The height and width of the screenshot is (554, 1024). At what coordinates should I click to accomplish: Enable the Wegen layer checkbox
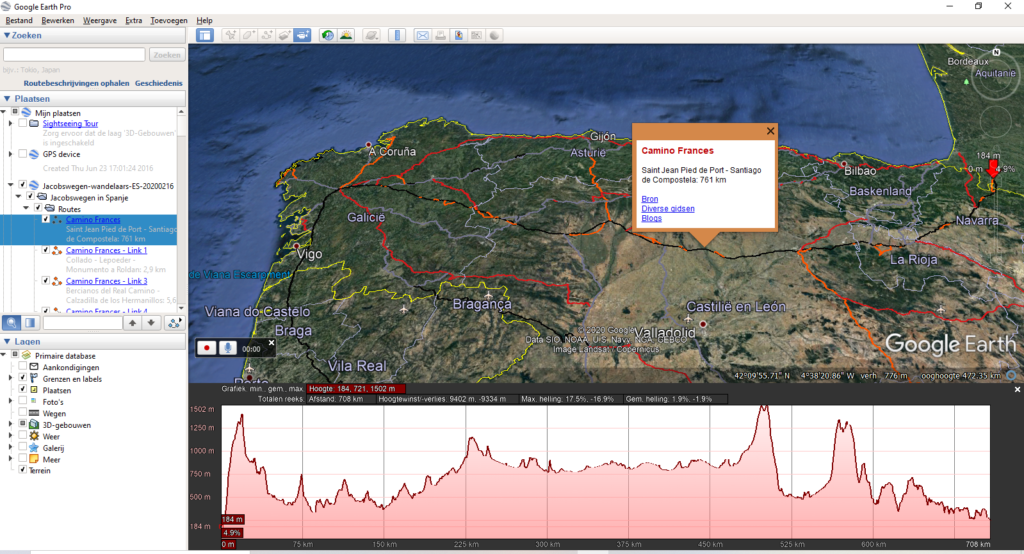pyautogui.click(x=22, y=413)
